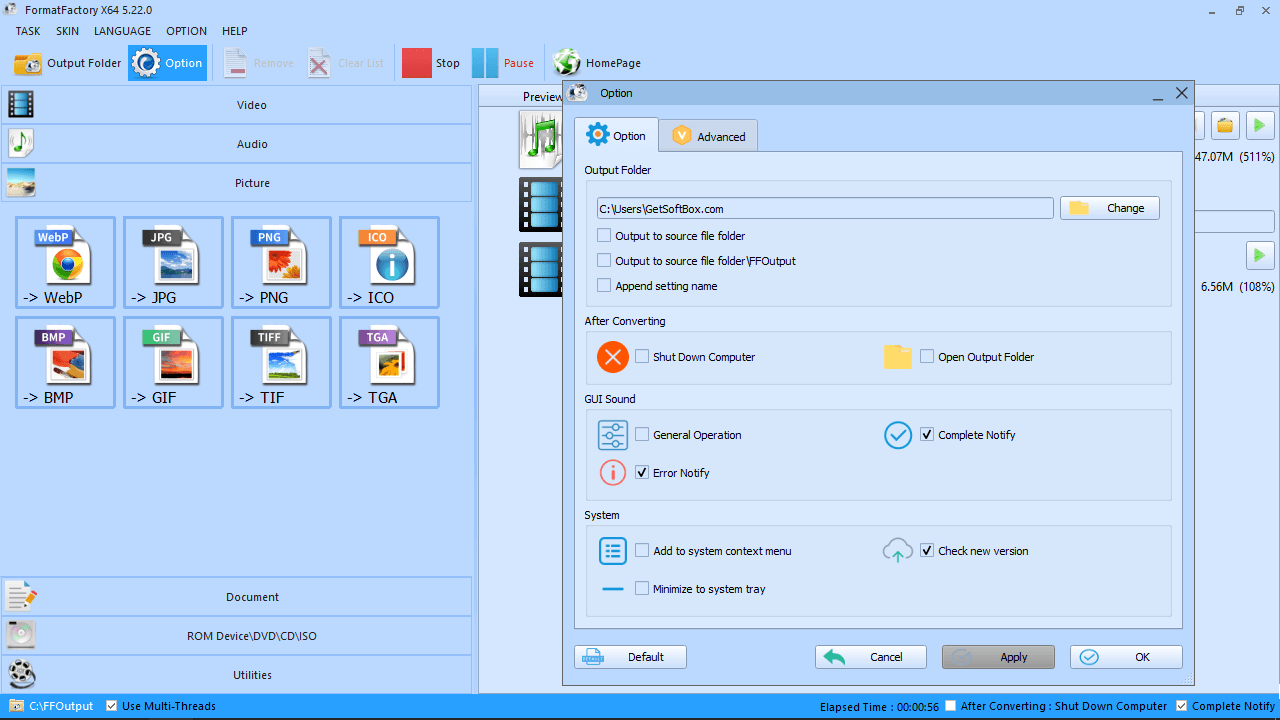
Task: Check Output to source file folder\FFOutput
Action: pyautogui.click(x=604, y=261)
